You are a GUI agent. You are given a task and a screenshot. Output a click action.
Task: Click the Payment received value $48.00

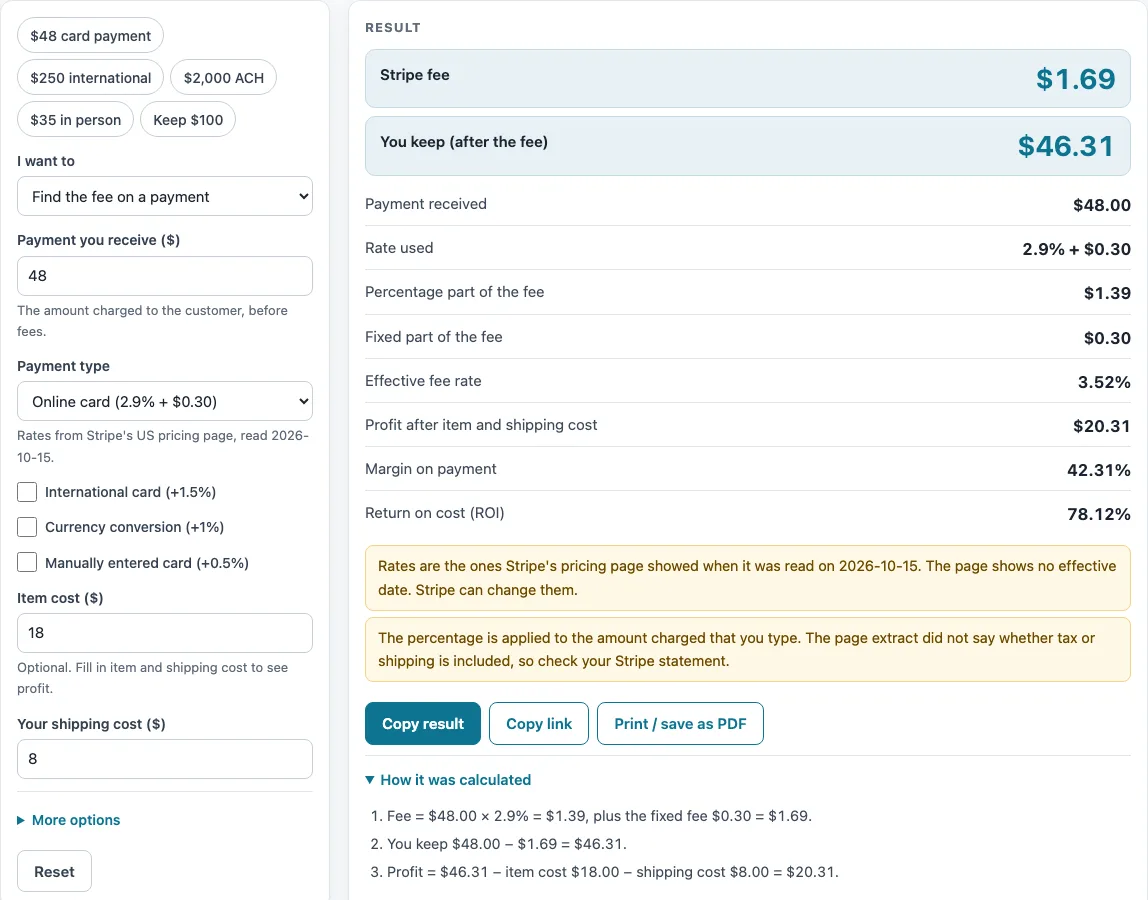pos(1102,205)
